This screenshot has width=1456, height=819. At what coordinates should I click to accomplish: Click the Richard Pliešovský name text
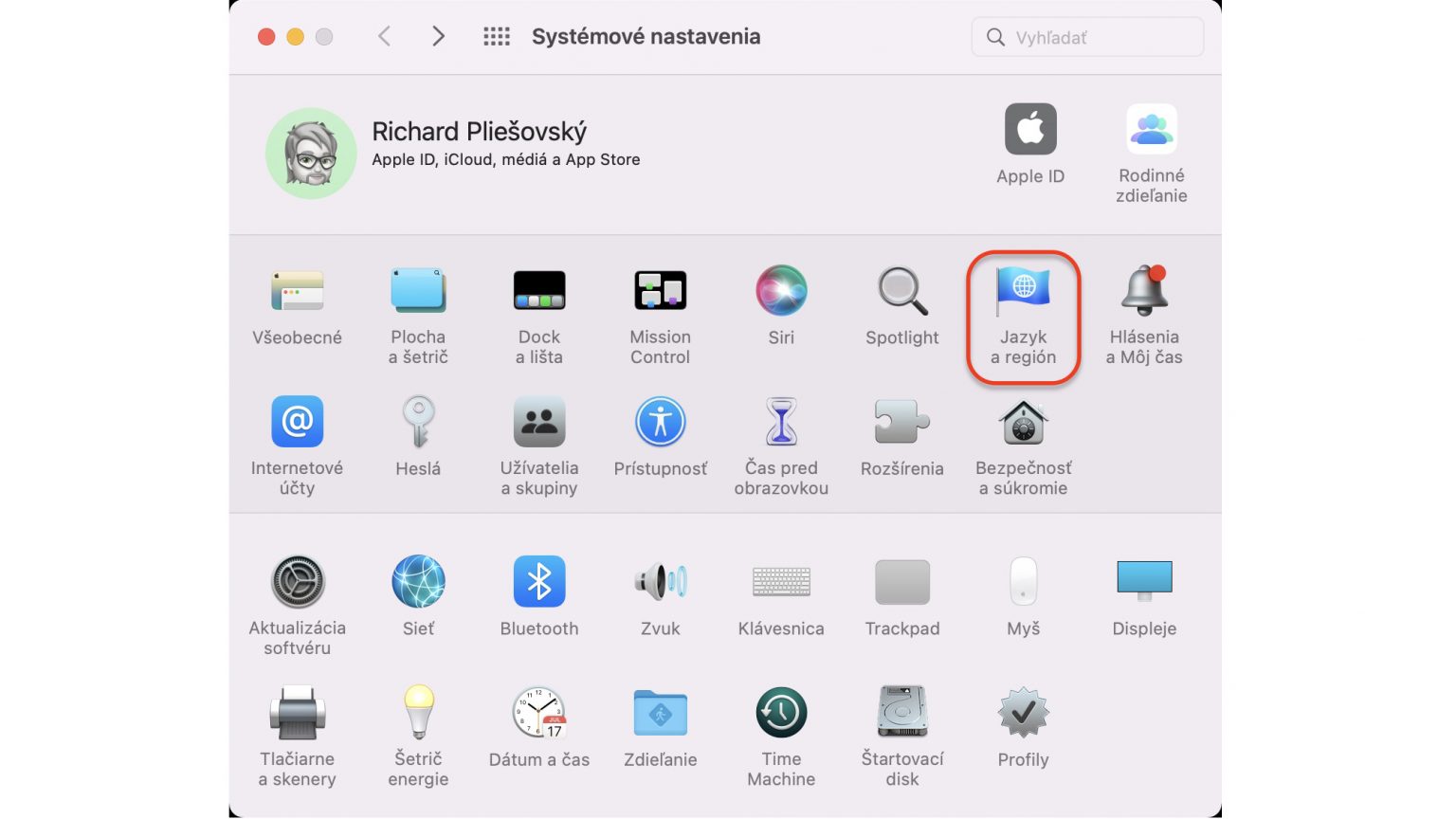pos(479,131)
